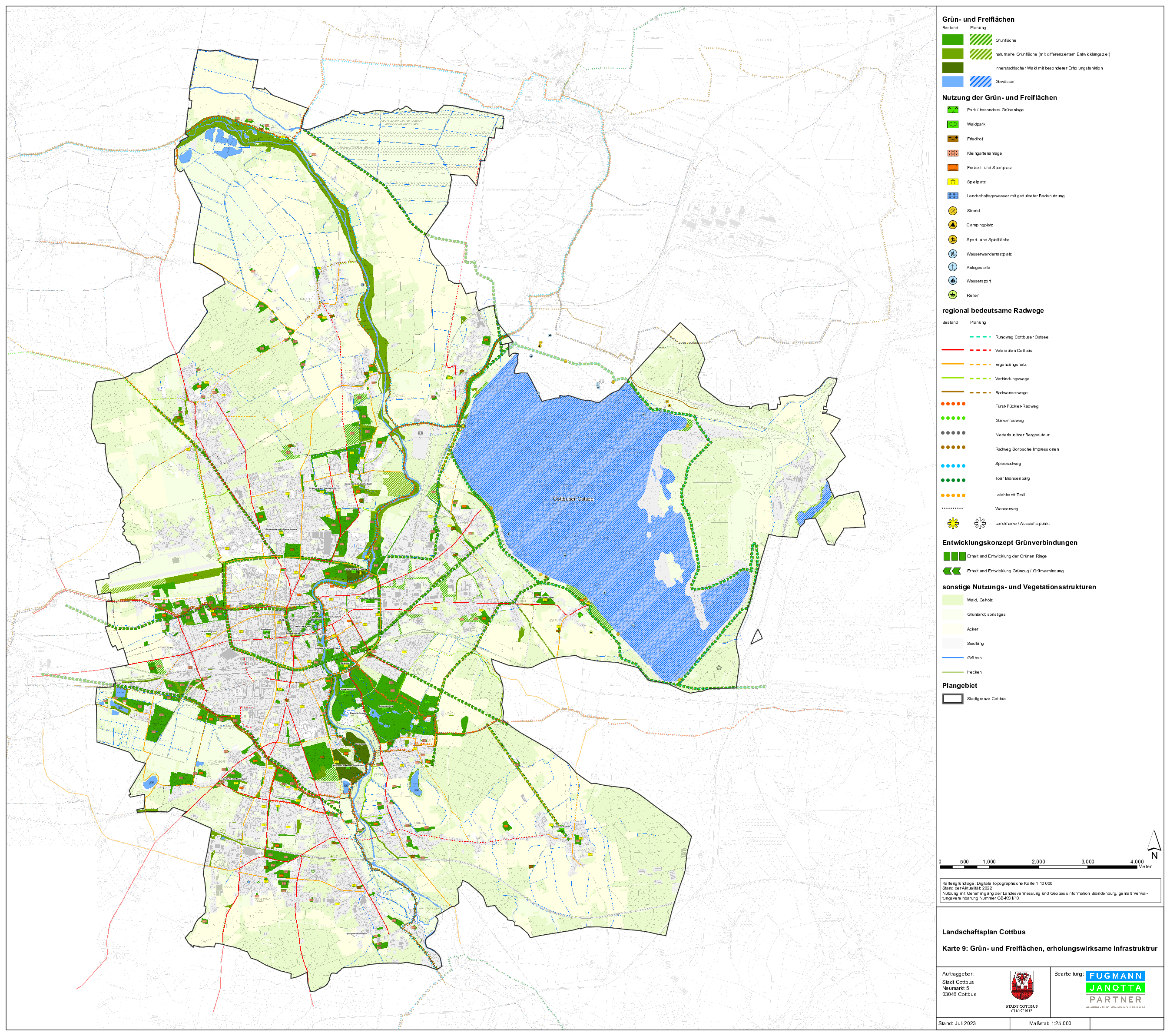This screenshot has width=1170, height=1036.
Task: Click the Stadtgrenze Cottbus boundary symbol
Action: click(x=952, y=699)
